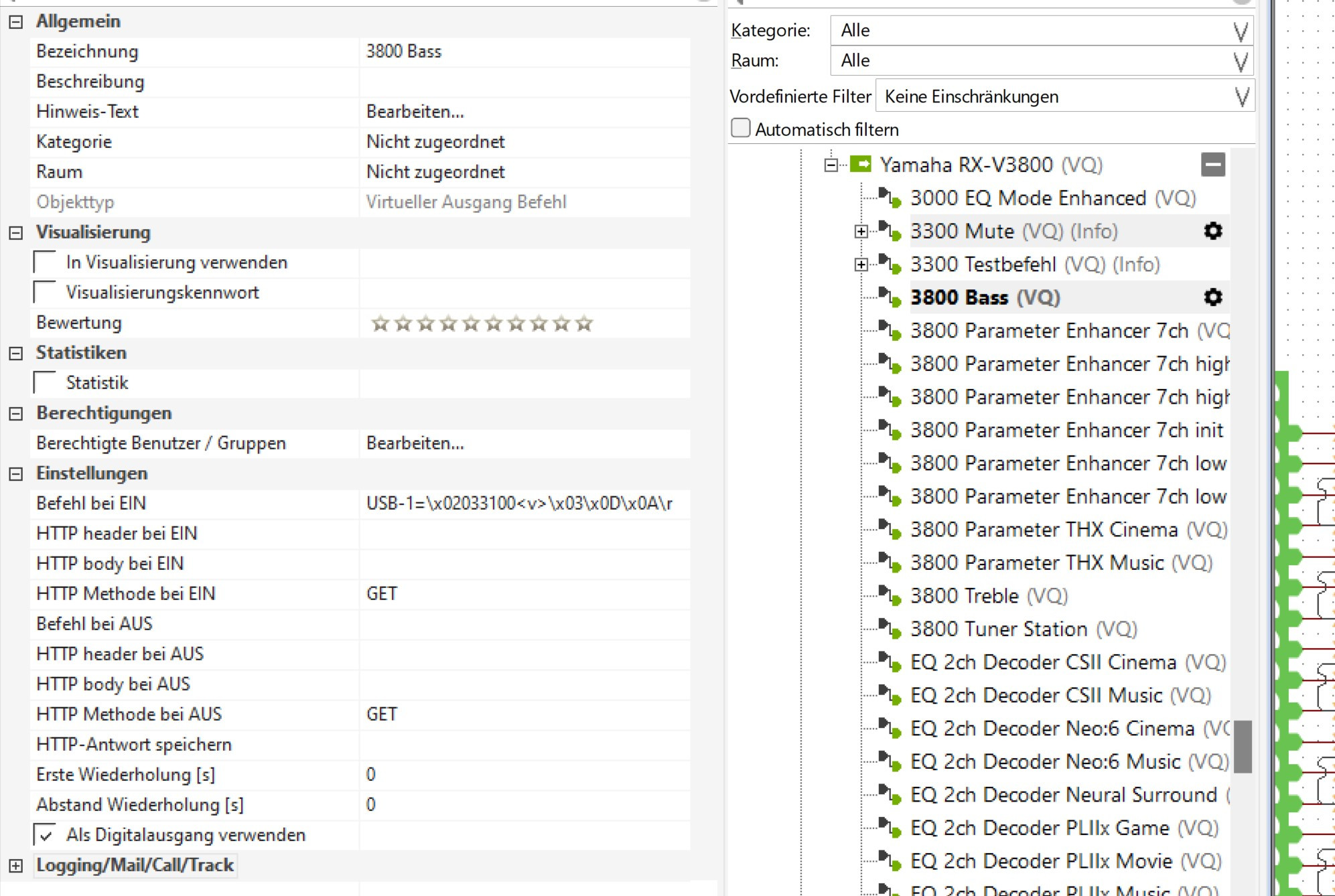Click Bearbeiten... for Hinweis-Text
This screenshot has height=896, width=1335.
[x=415, y=112]
